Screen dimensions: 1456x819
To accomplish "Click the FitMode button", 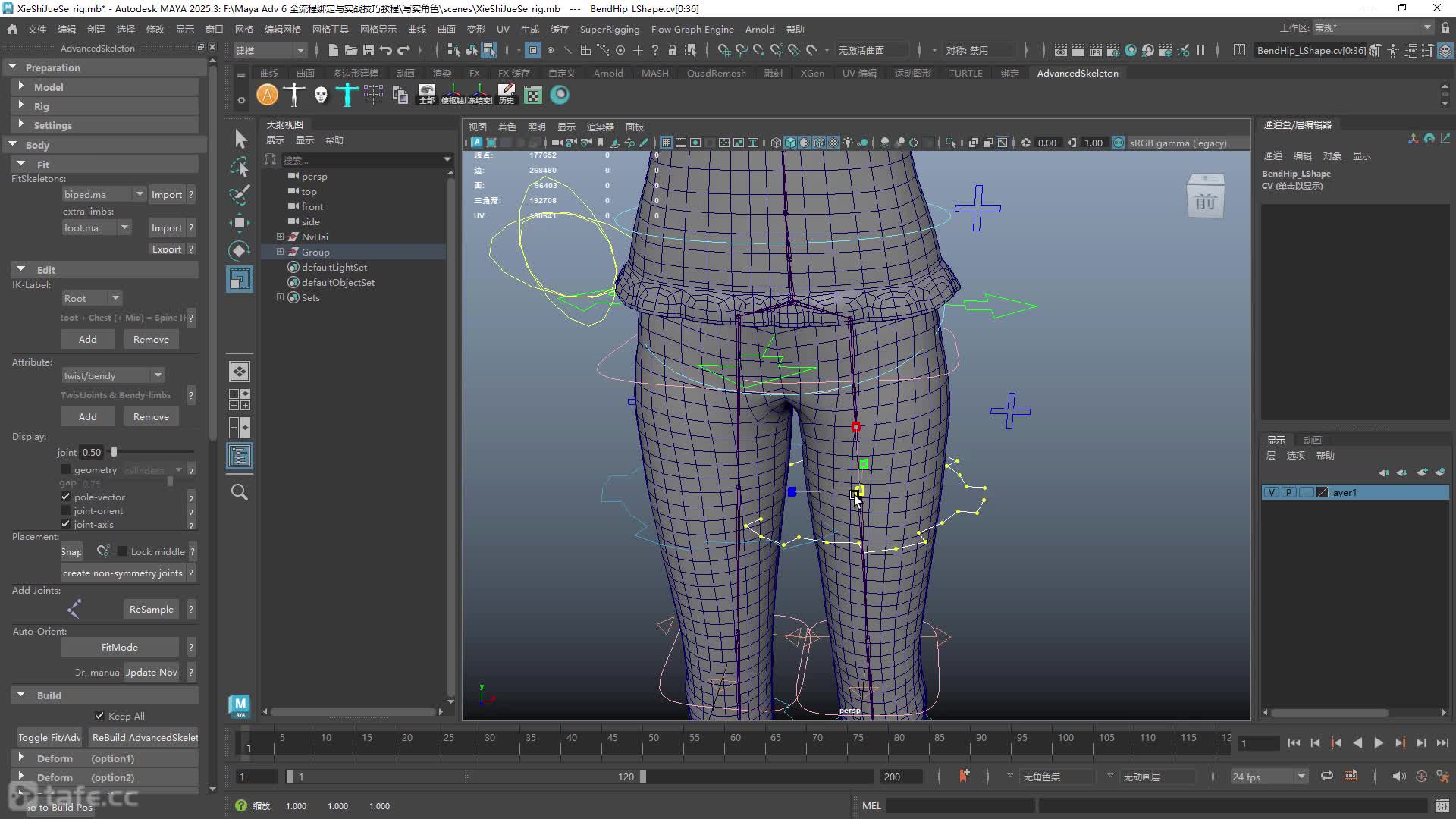I will click(120, 648).
